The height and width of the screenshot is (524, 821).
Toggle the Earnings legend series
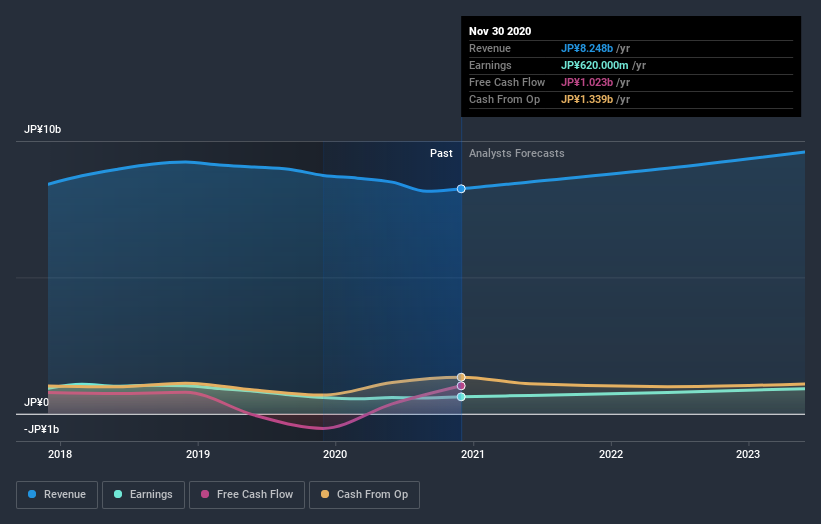point(143,495)
